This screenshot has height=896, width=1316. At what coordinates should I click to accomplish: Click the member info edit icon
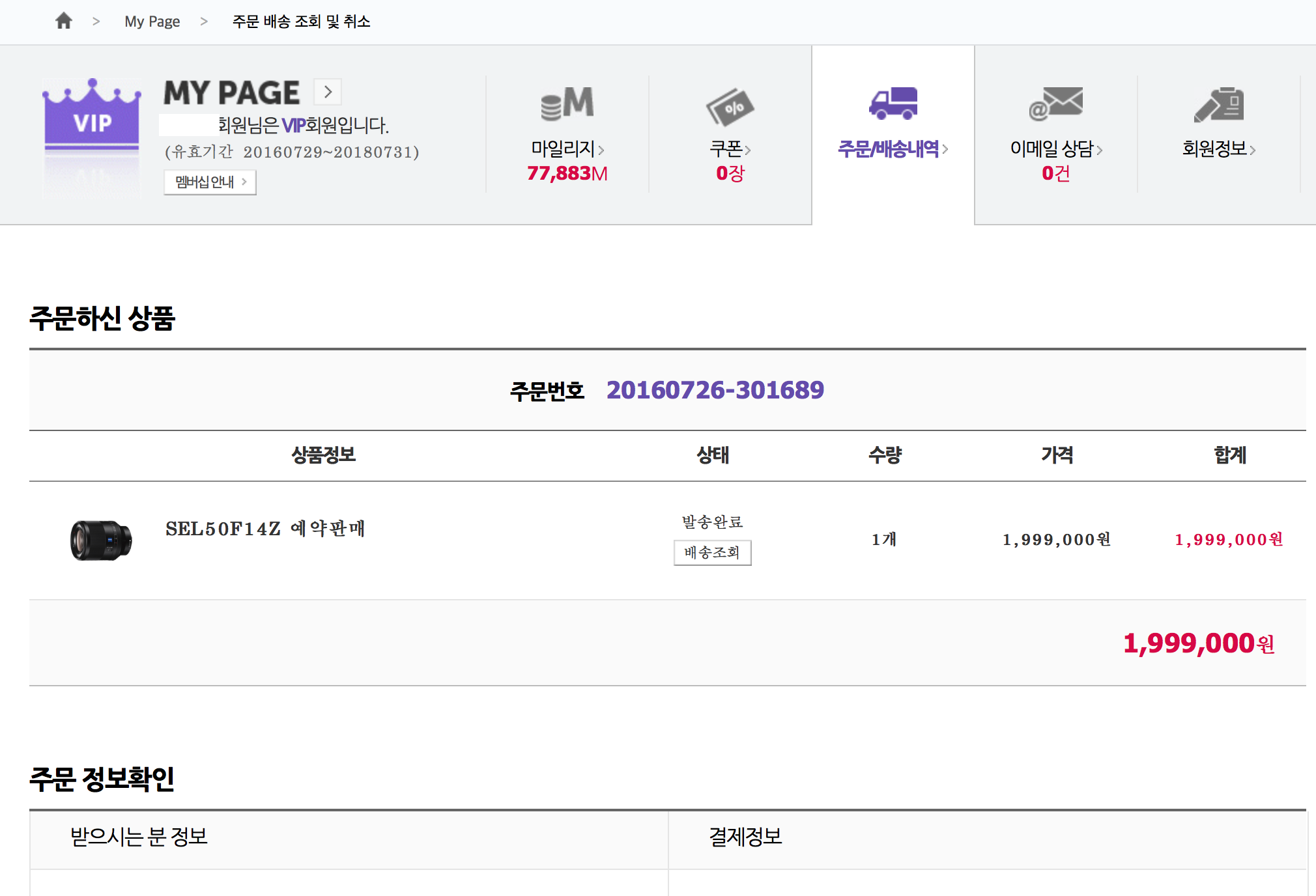click(1218, 104)
